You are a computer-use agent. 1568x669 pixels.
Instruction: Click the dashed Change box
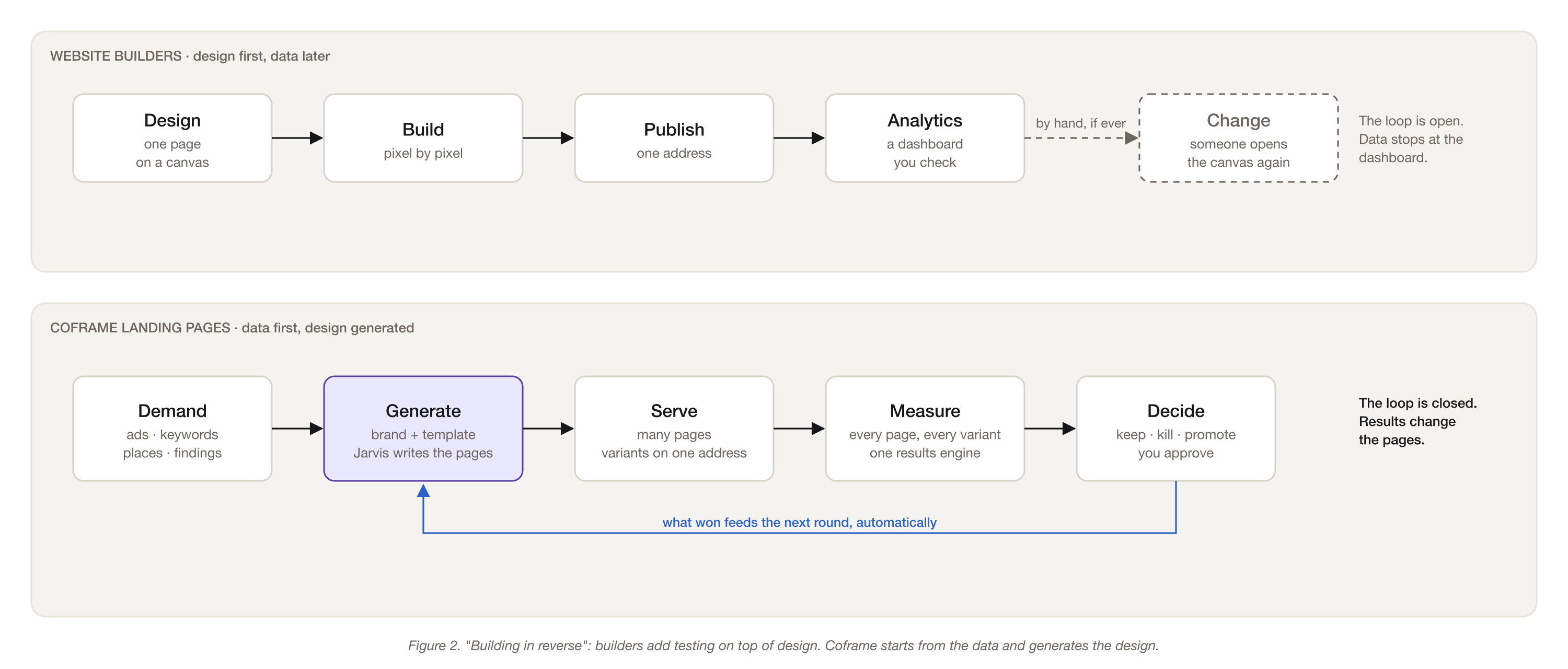pos(1238,138)
